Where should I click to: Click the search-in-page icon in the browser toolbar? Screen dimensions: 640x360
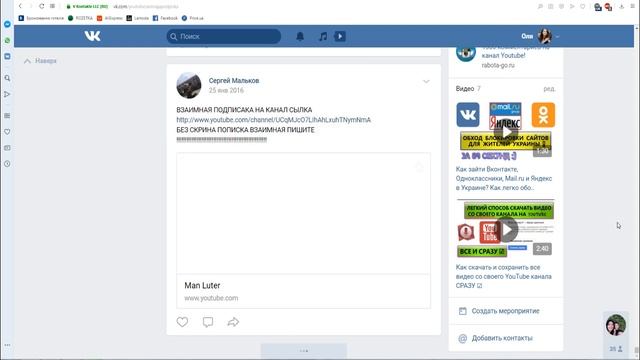tap(540, 7)
